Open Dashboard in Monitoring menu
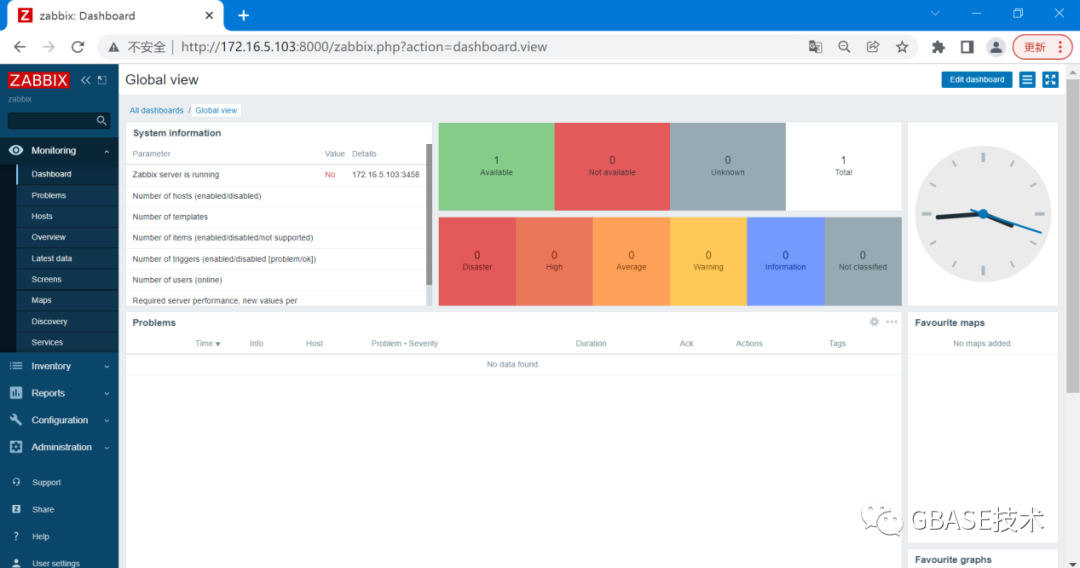1080x568 pixels. [x=68, y=174]
